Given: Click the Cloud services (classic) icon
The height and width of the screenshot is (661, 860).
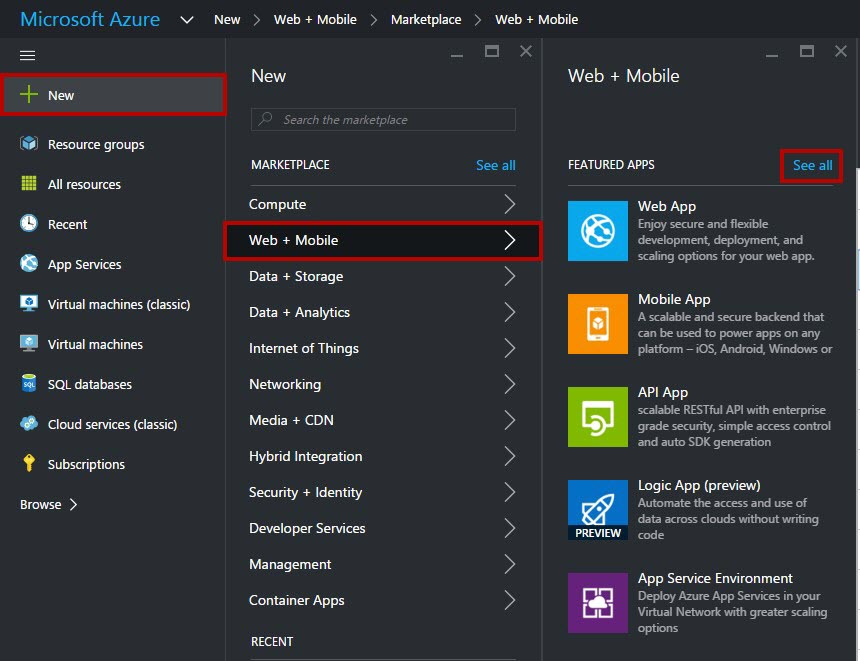Looking at the screenshot, I should [x=29, y=423].
